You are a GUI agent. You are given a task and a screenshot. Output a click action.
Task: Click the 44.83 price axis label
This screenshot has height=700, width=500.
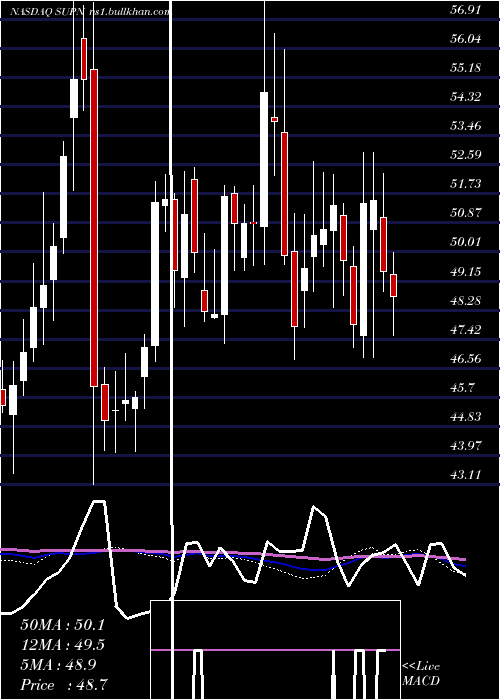tap(466, 417)
